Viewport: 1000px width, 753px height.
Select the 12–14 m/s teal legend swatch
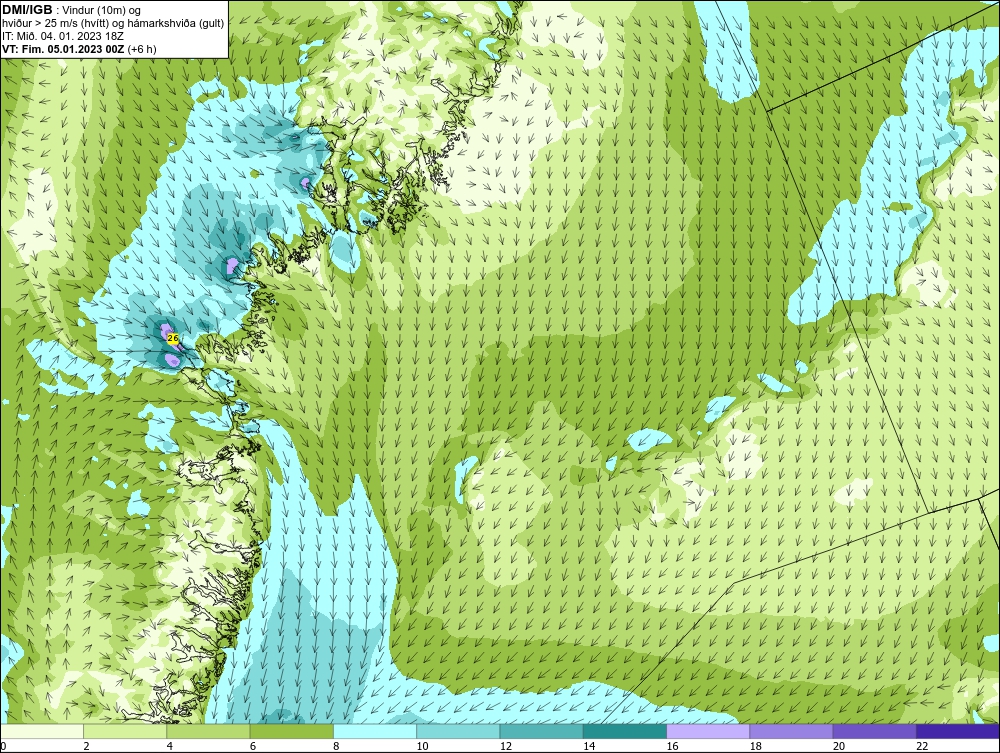(541, 731)
